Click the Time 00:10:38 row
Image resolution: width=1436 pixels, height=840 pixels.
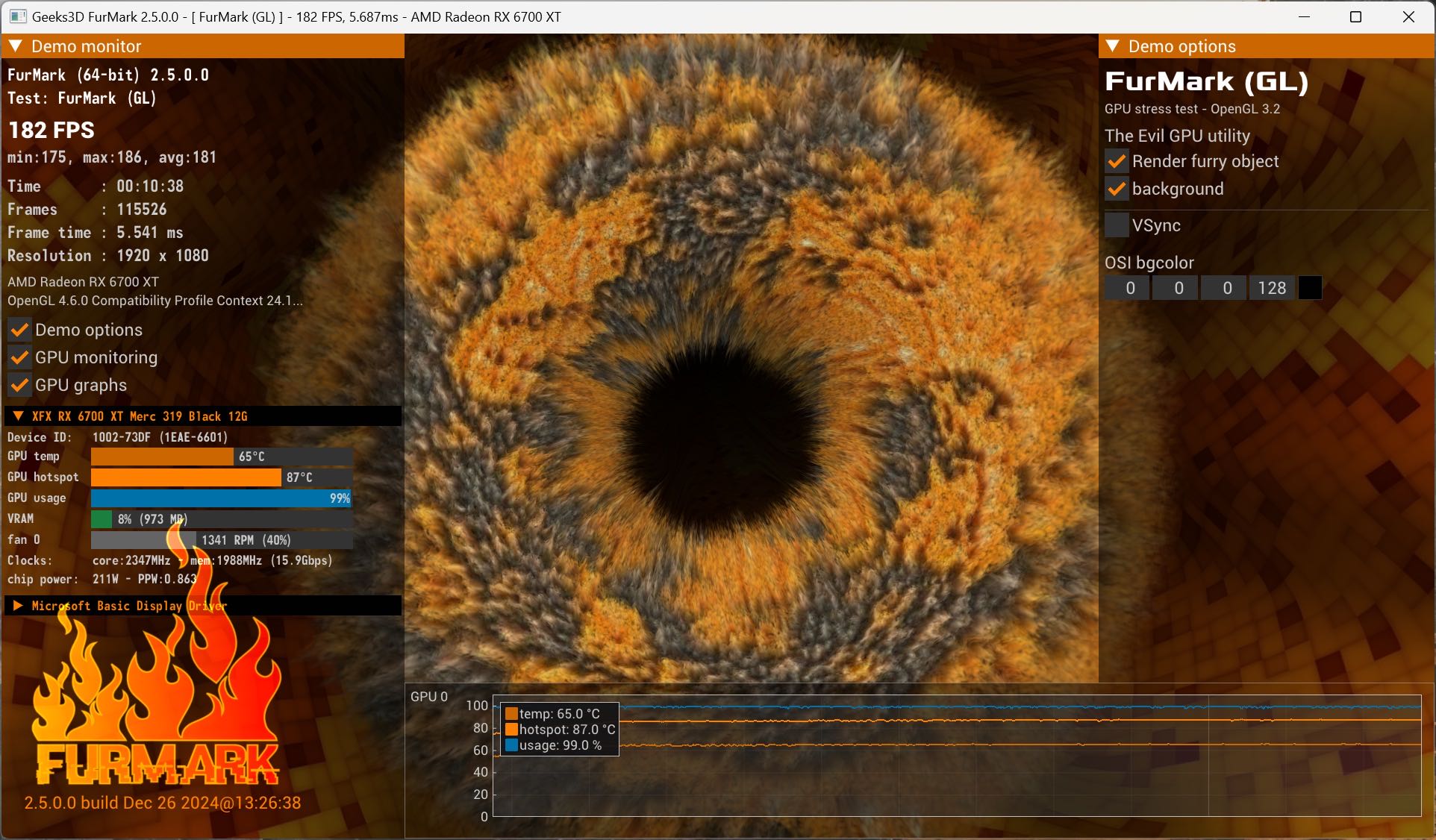pyautogui.click(x=96, y=187)
